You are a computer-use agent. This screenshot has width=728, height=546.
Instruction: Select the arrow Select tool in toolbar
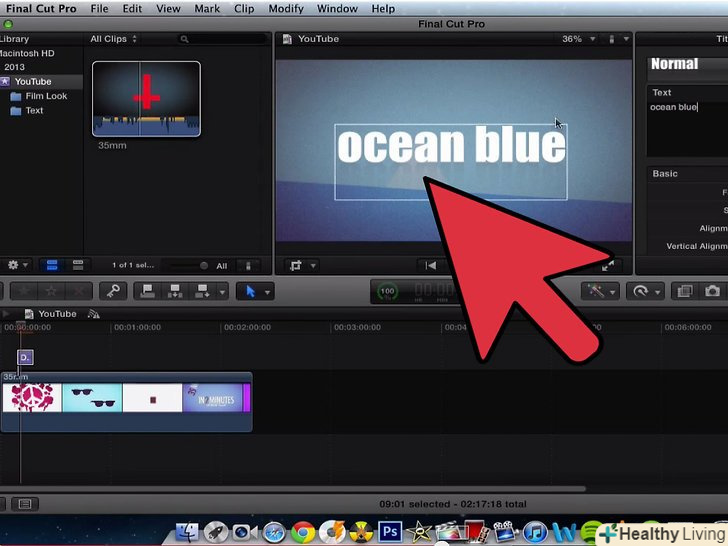pos(251,291)
